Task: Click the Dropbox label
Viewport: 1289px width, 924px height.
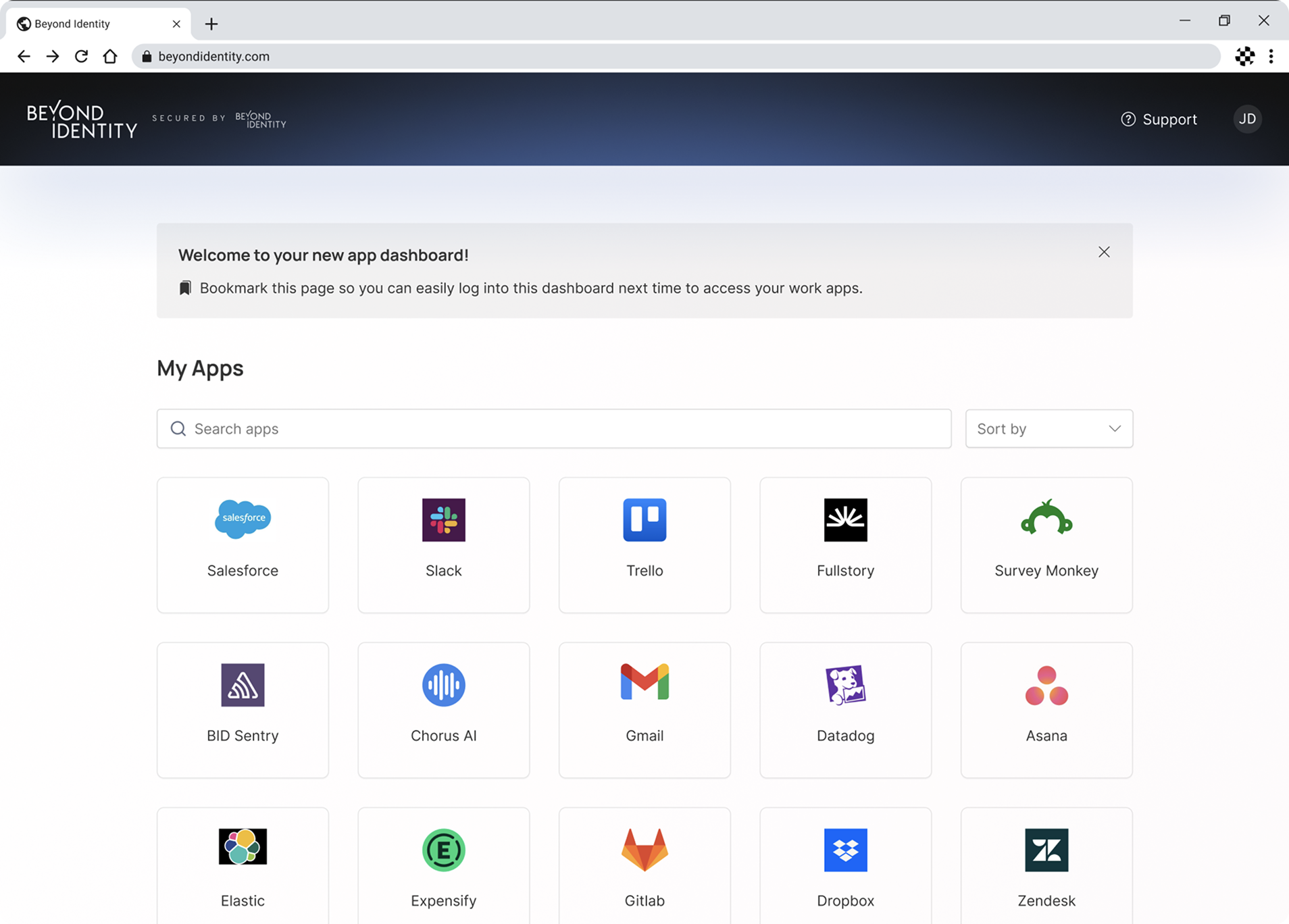Action: coord(845,900)
